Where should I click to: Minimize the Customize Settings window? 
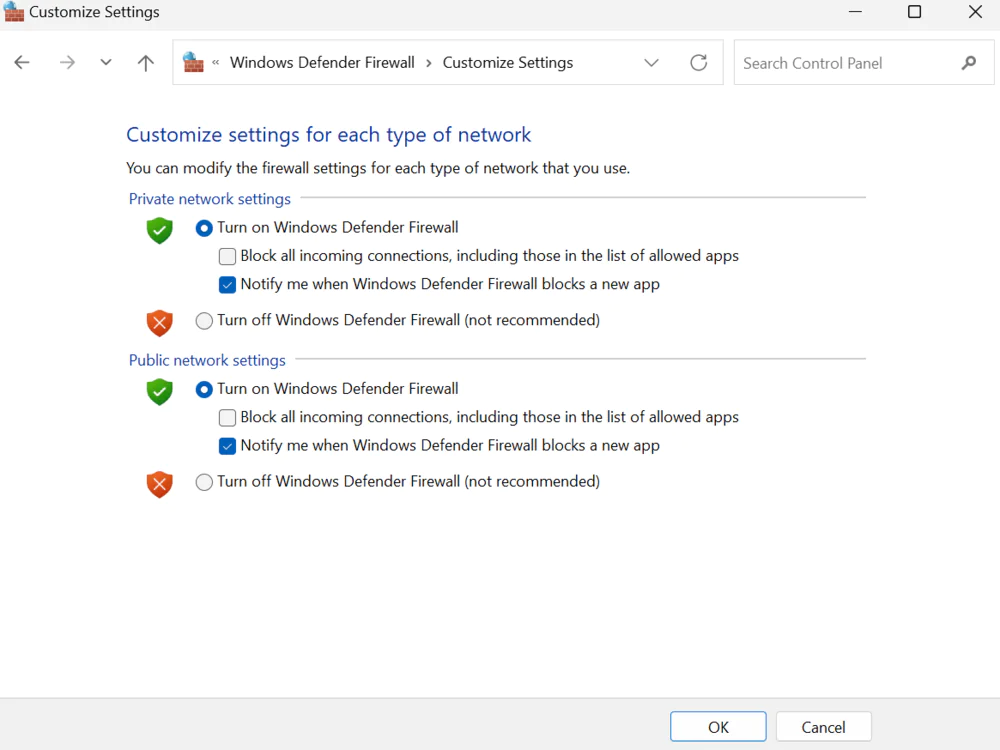pyautogui.click(x=855, y=11)
